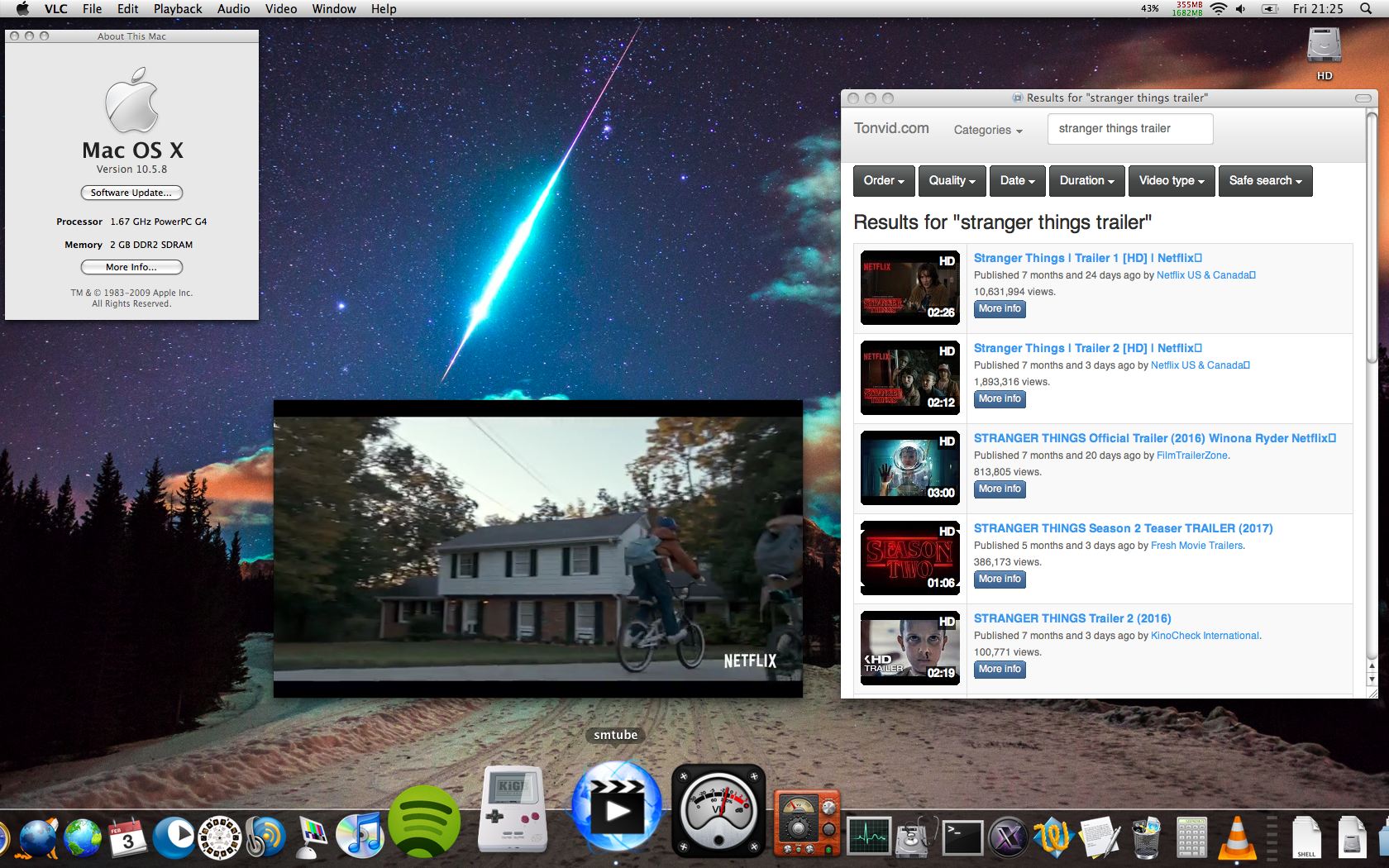
Task: Open iTunes from the dock
Action: [359, 836]
